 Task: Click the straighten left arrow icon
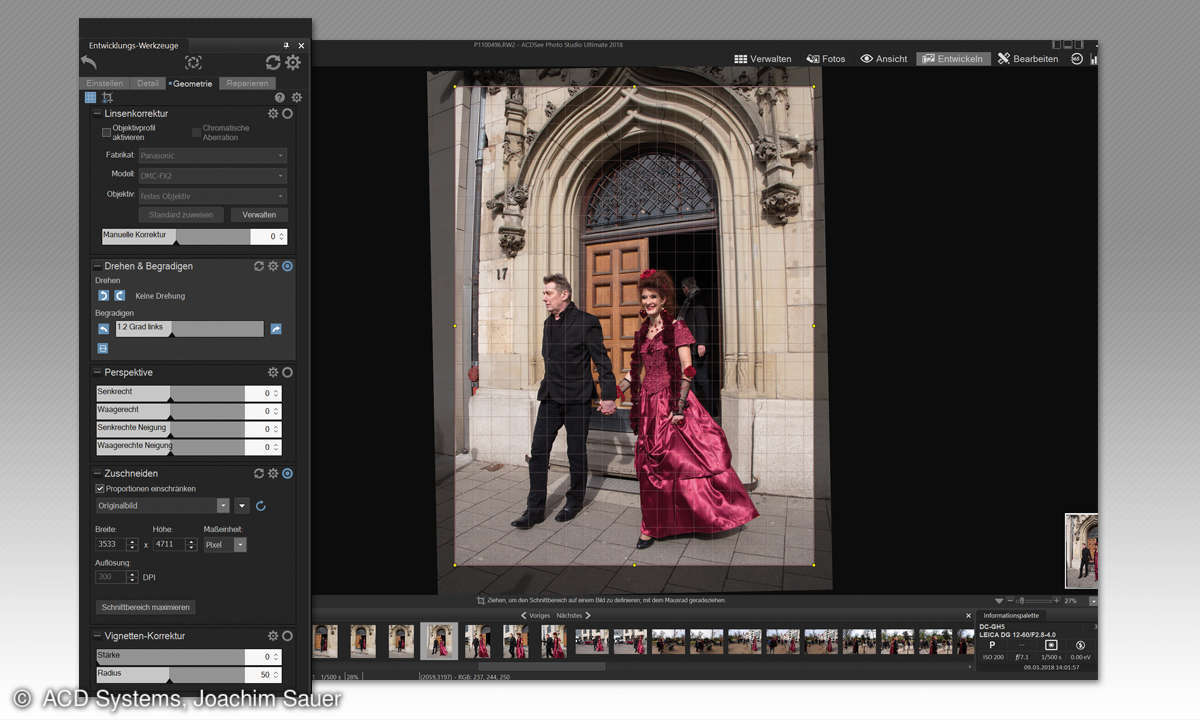103,328
